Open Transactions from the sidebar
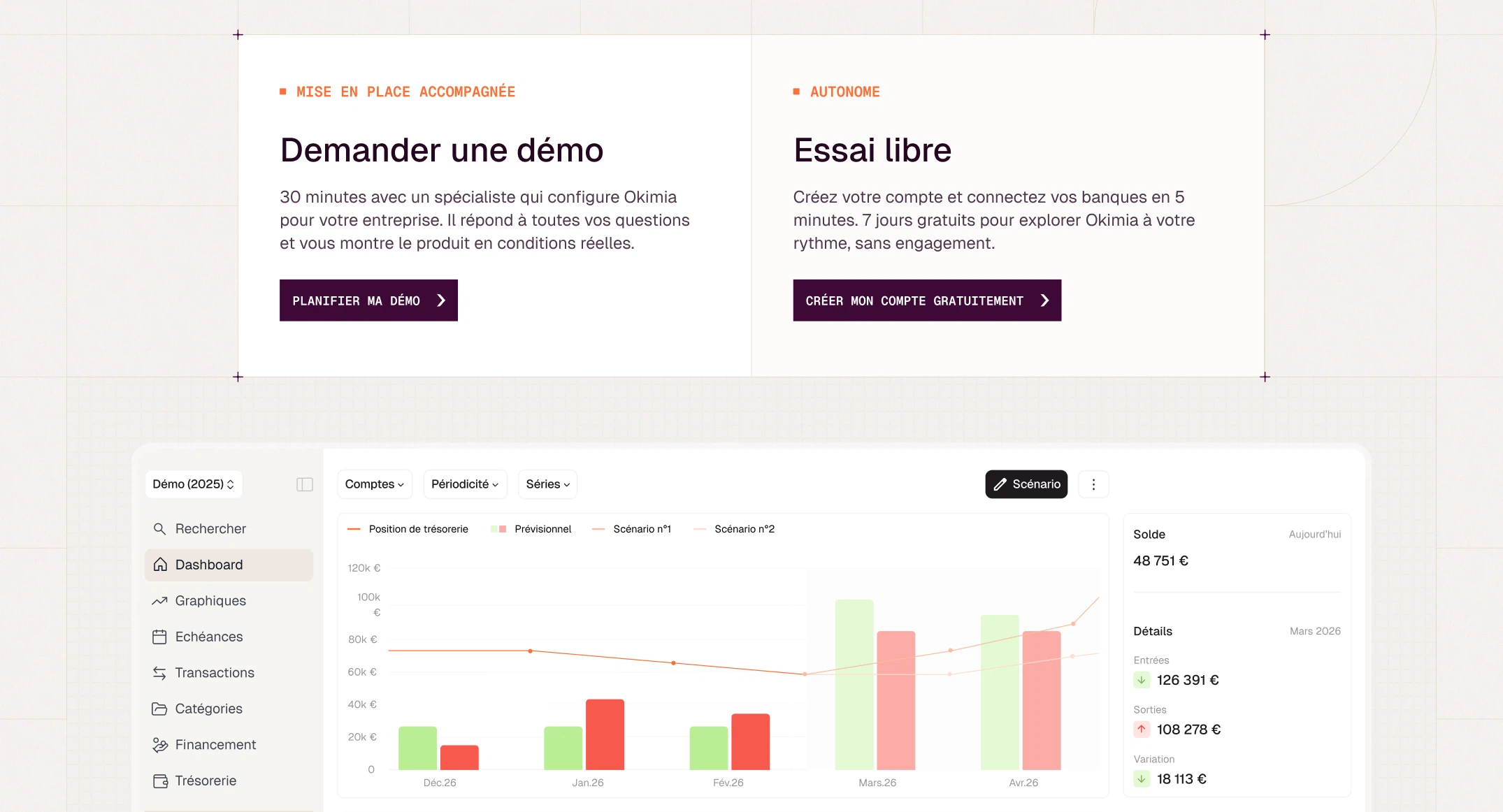1503x812 pixels. [x=229, y=673]
